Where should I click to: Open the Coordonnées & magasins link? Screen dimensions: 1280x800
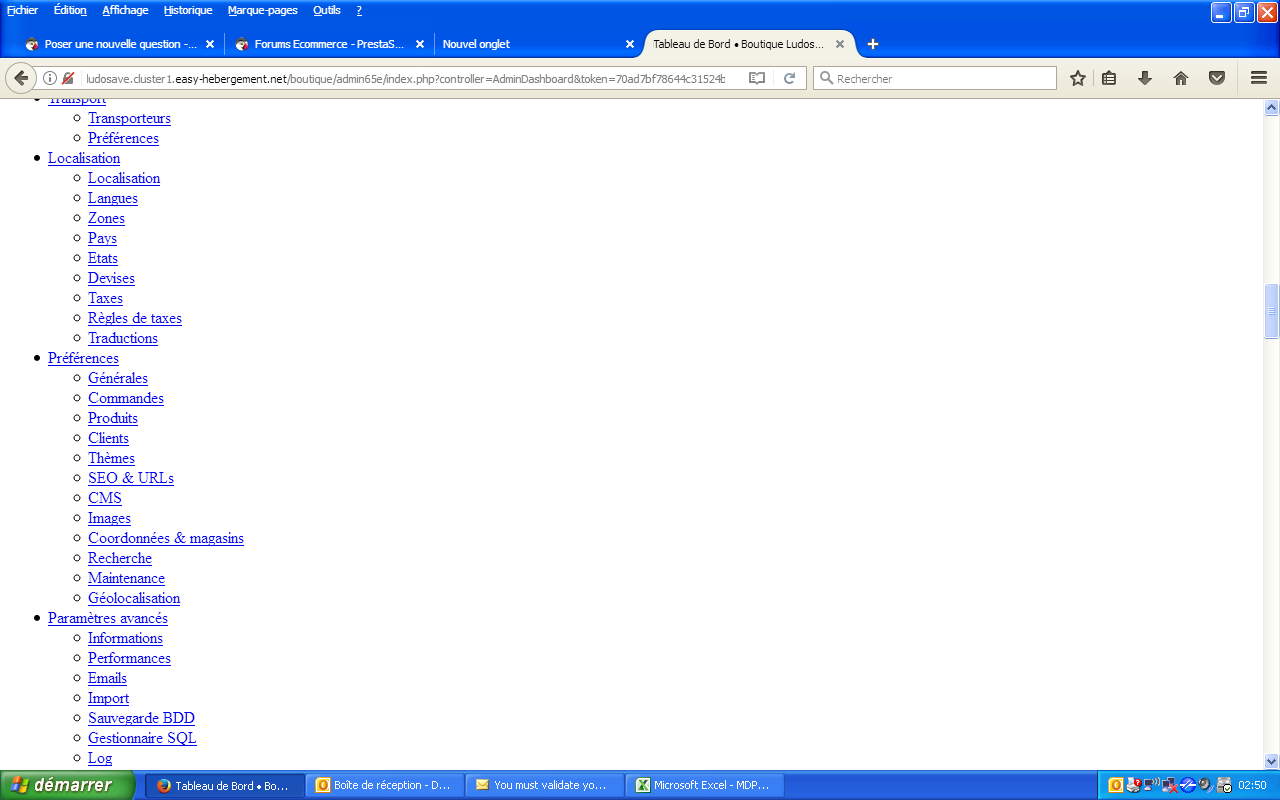click(x=166, y=538)
